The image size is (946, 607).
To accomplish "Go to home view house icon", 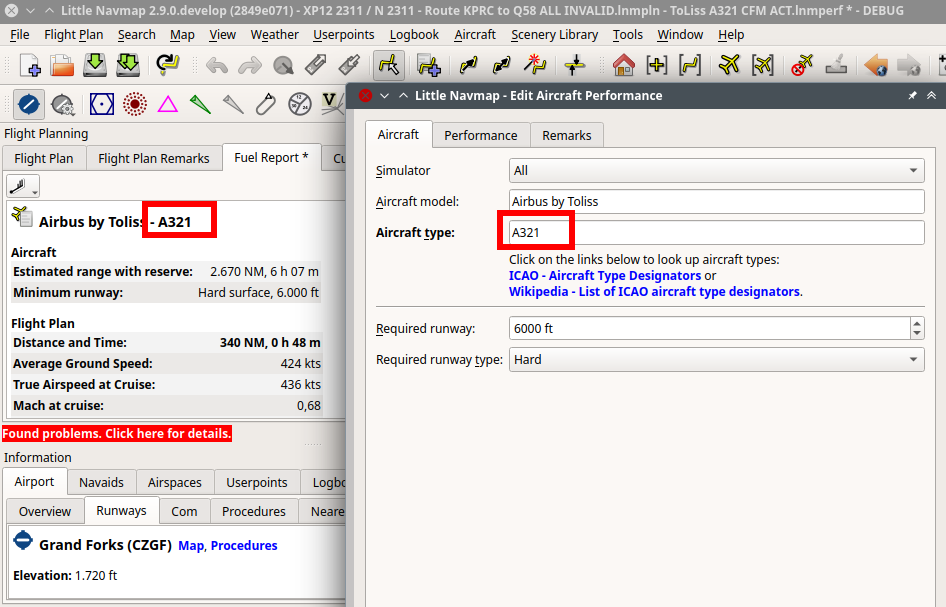I will (623, 65).
